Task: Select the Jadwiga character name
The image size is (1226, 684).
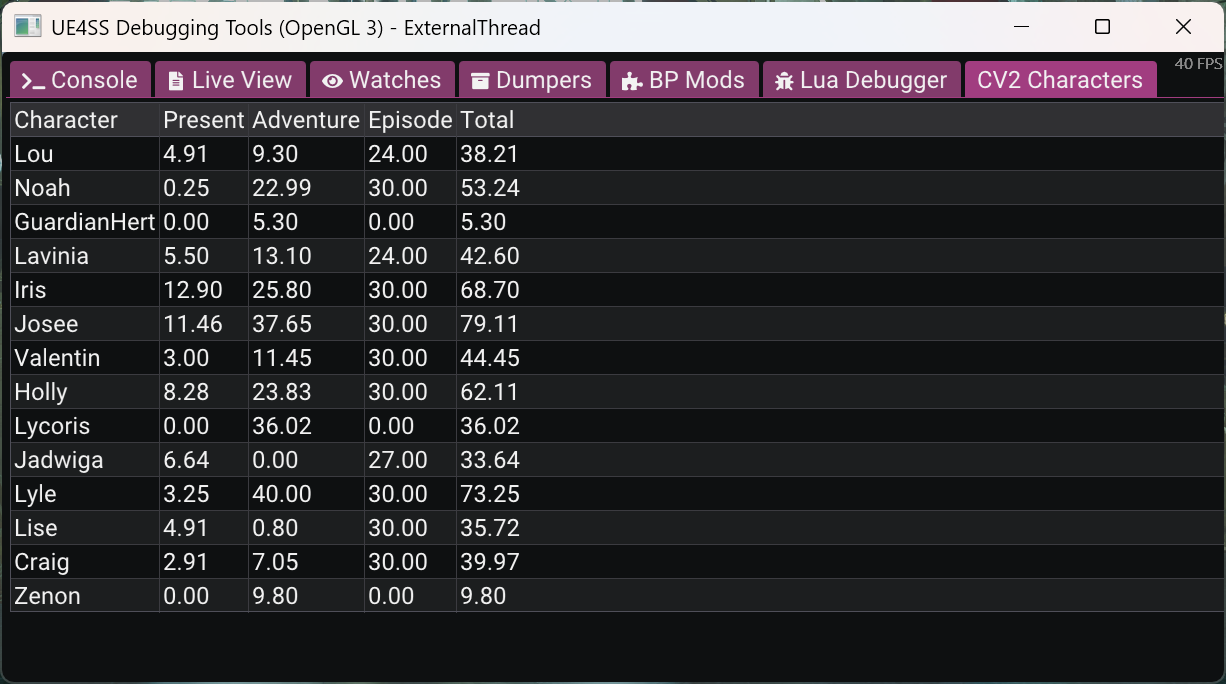Action: 59,460
